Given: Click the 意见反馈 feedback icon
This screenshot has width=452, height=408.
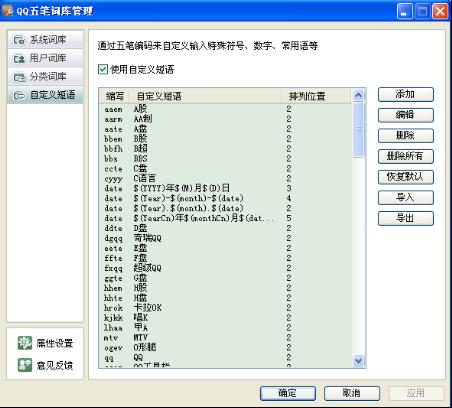Looking at the screenshot, I should [x=25, y=365].
